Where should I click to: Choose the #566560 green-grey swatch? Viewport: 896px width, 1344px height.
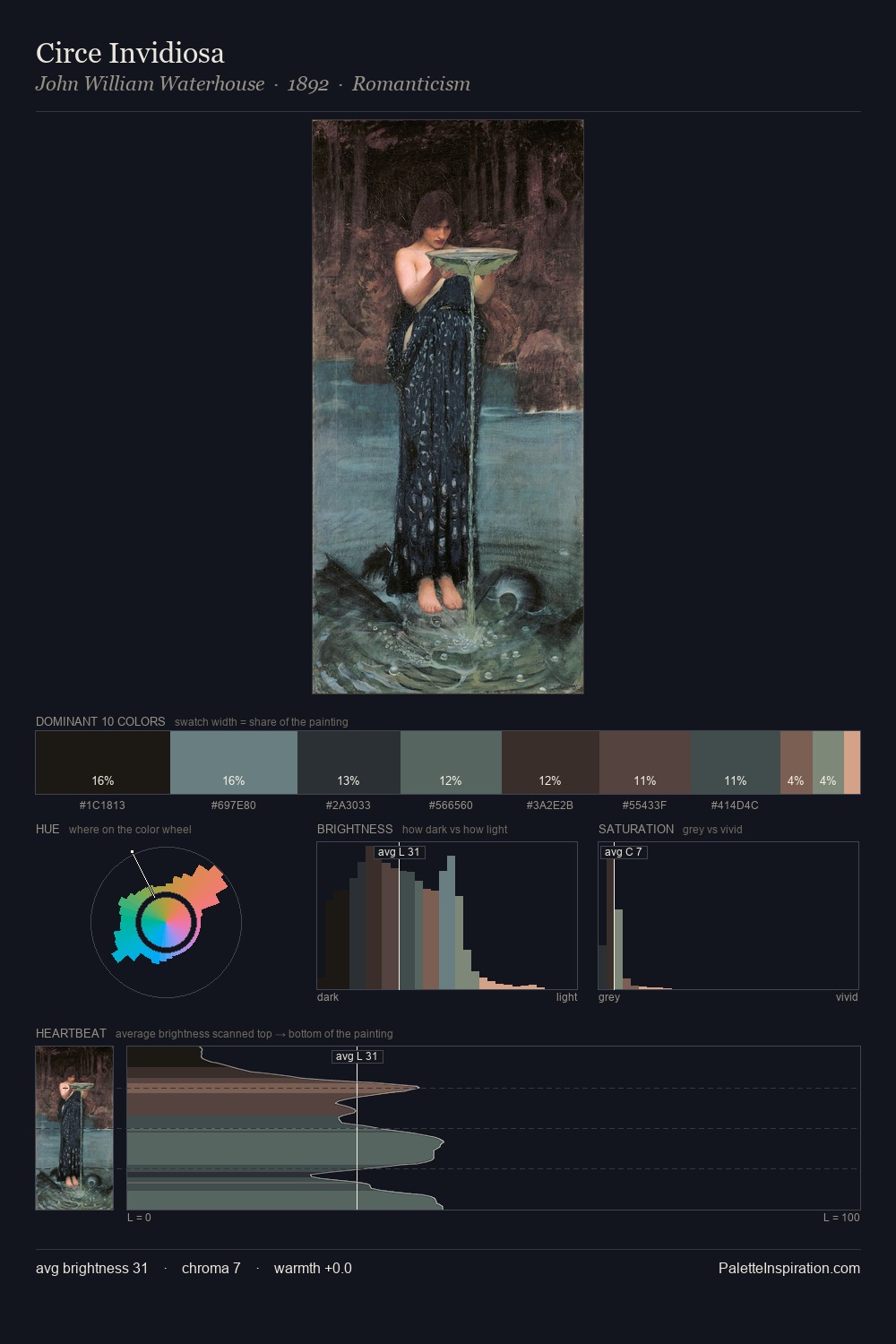point(451,762)
